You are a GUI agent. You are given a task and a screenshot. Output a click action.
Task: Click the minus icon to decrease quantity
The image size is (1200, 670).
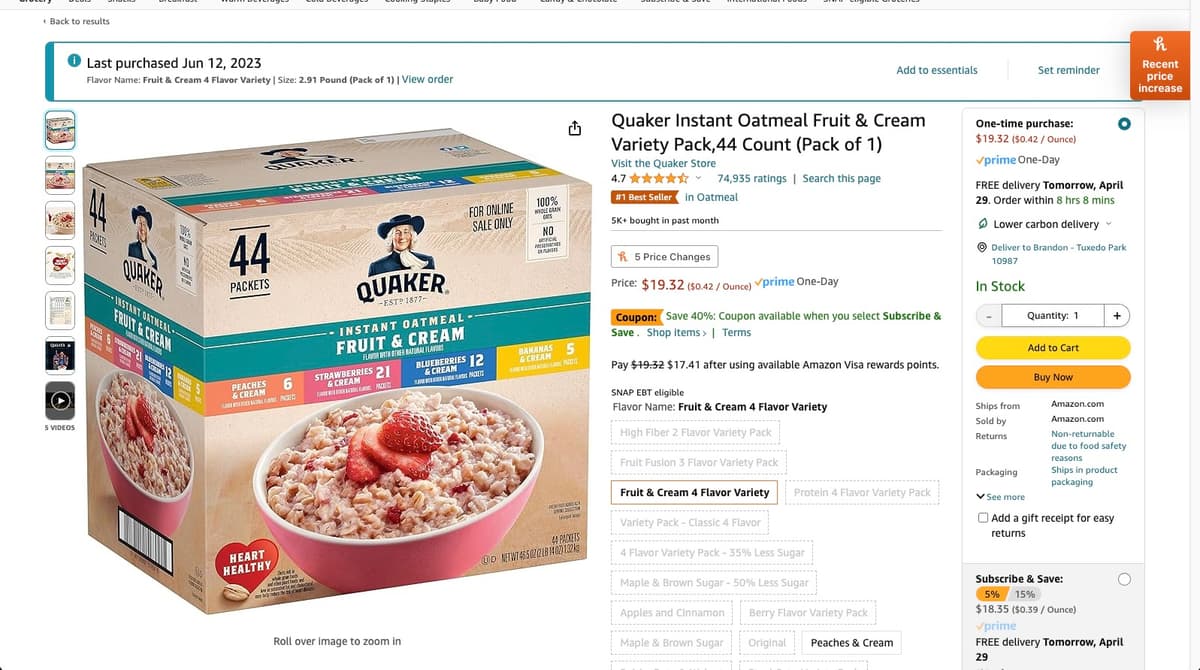pos(988,315)
